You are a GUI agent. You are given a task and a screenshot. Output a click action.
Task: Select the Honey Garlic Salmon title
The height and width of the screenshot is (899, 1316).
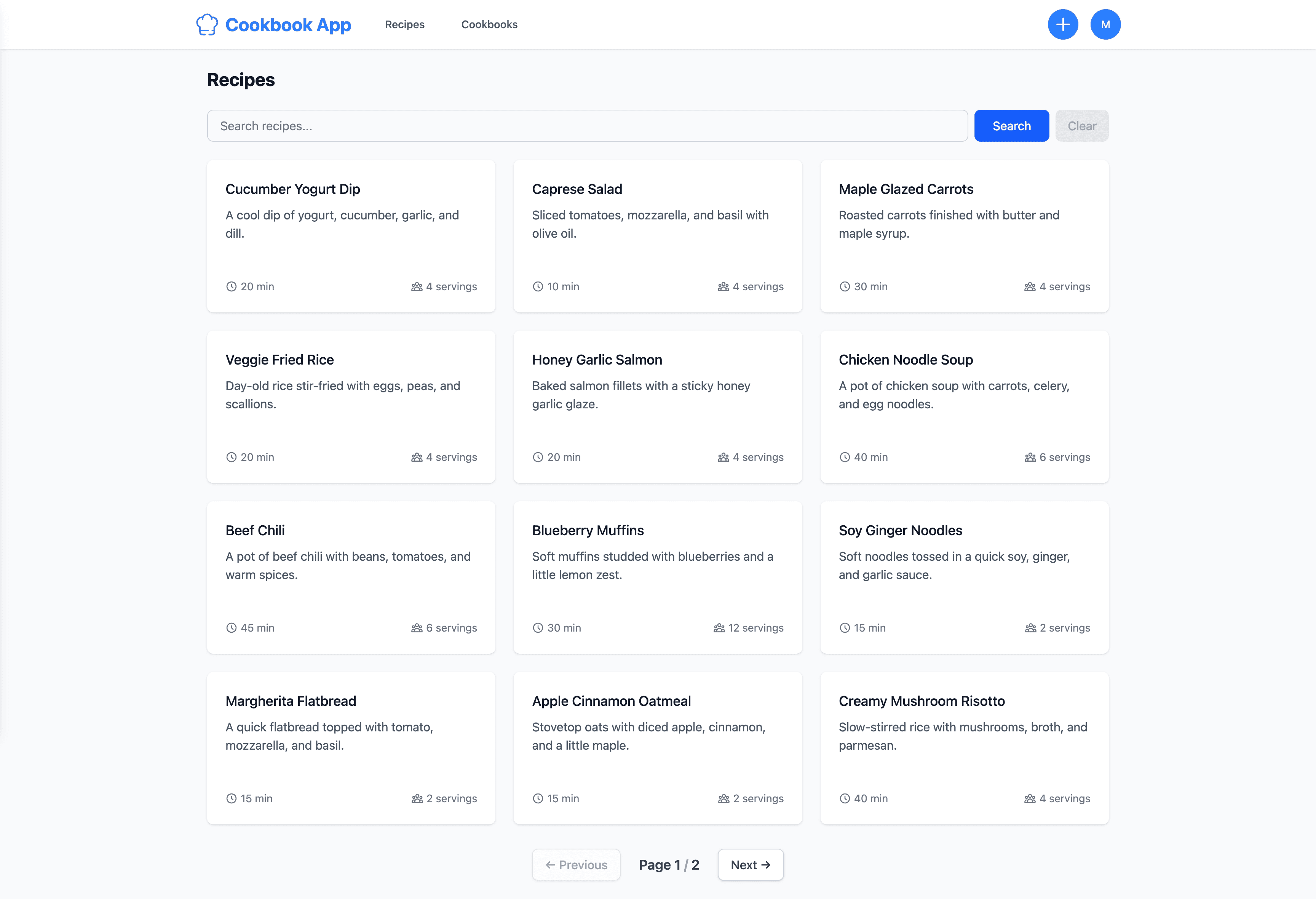[597, 360]
